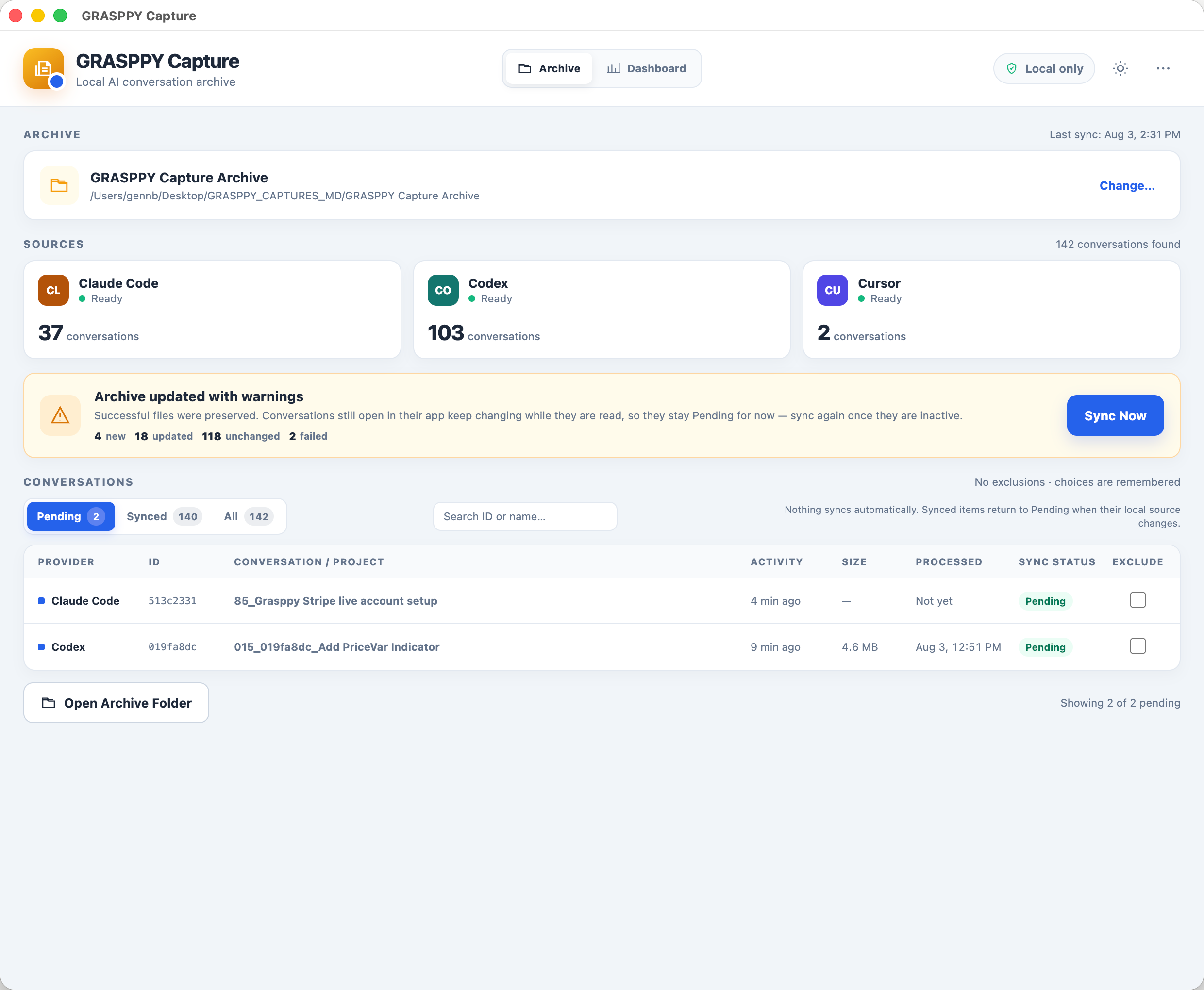The width and height of the screenshot is (1204, 990).
Task: Click the 142 conversations found text
Action: point(1117,244)
